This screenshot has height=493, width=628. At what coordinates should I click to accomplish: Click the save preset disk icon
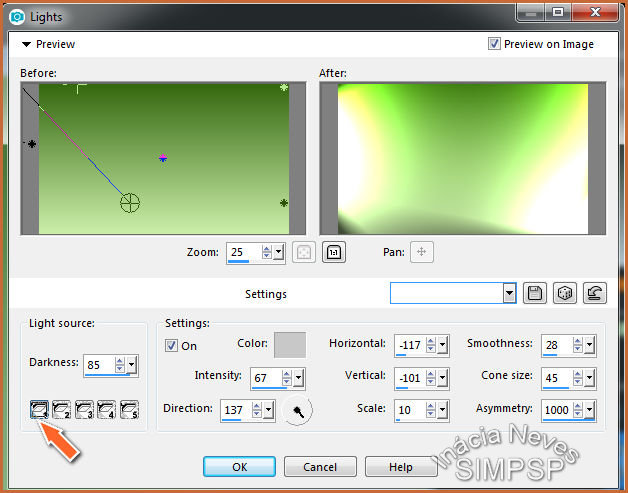coord(536,293)
